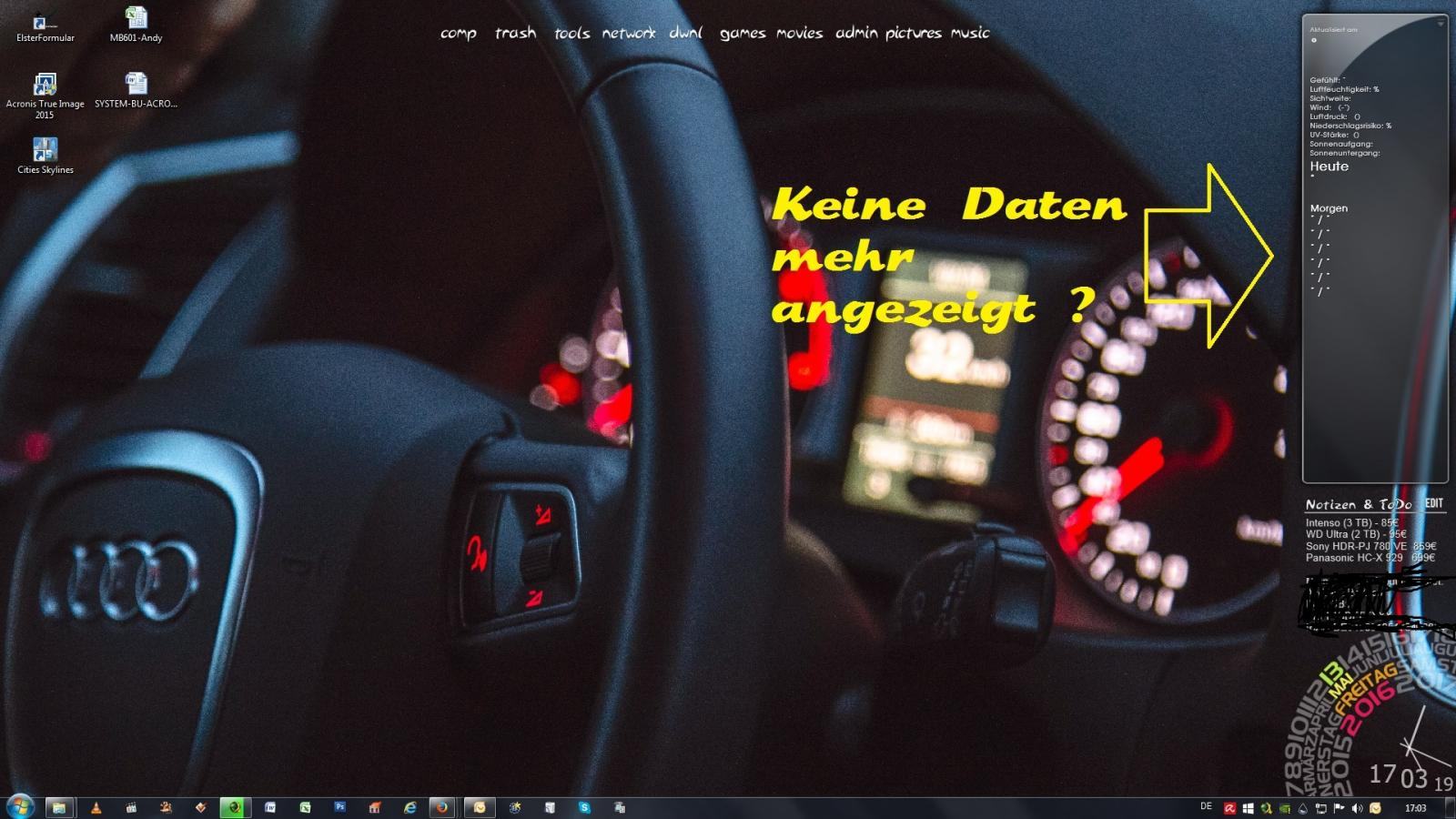Click the 'Morgen' heading in weather widget
This screenshot has width=1456, height=819.
point(1329,208)
